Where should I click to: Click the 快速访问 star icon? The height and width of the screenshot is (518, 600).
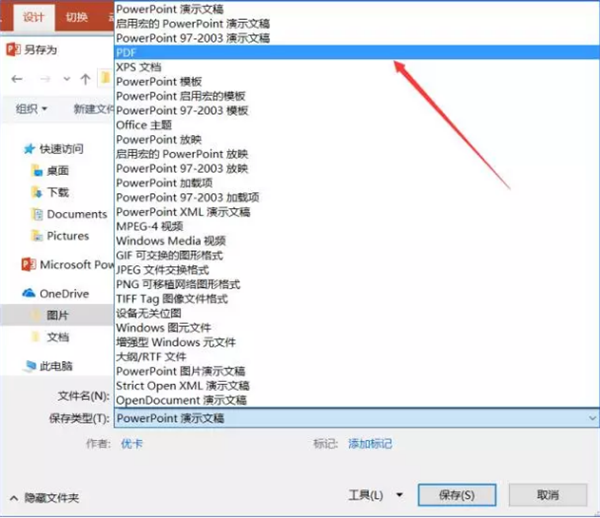[29, 149]
